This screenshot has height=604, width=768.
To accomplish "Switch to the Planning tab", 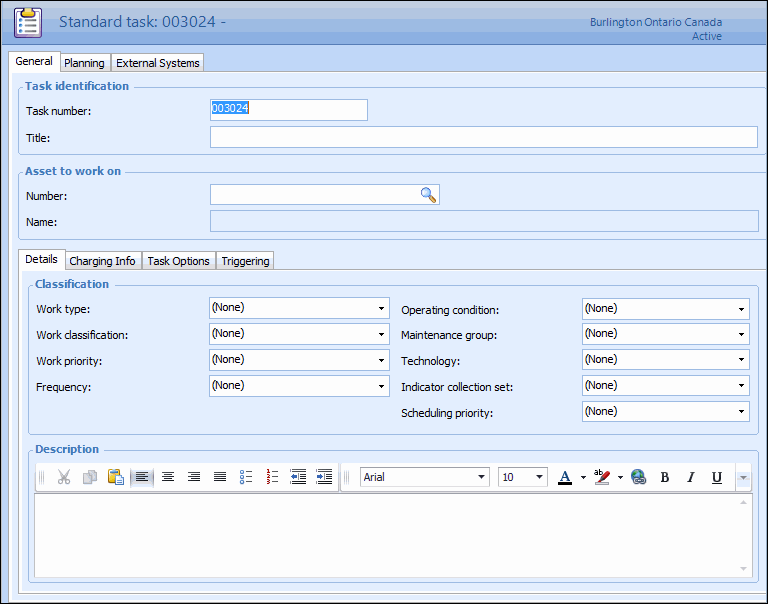I will [84, 63].
